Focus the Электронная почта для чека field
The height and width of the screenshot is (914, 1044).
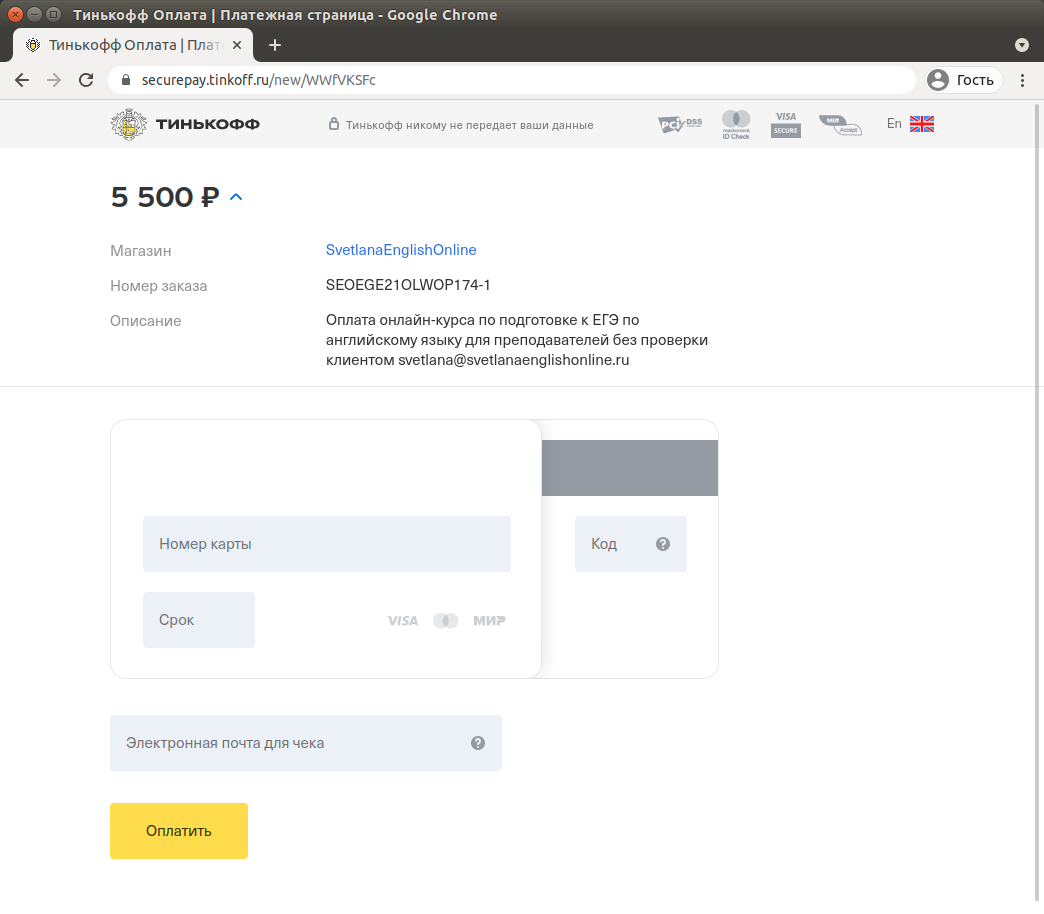pos(306,743)
